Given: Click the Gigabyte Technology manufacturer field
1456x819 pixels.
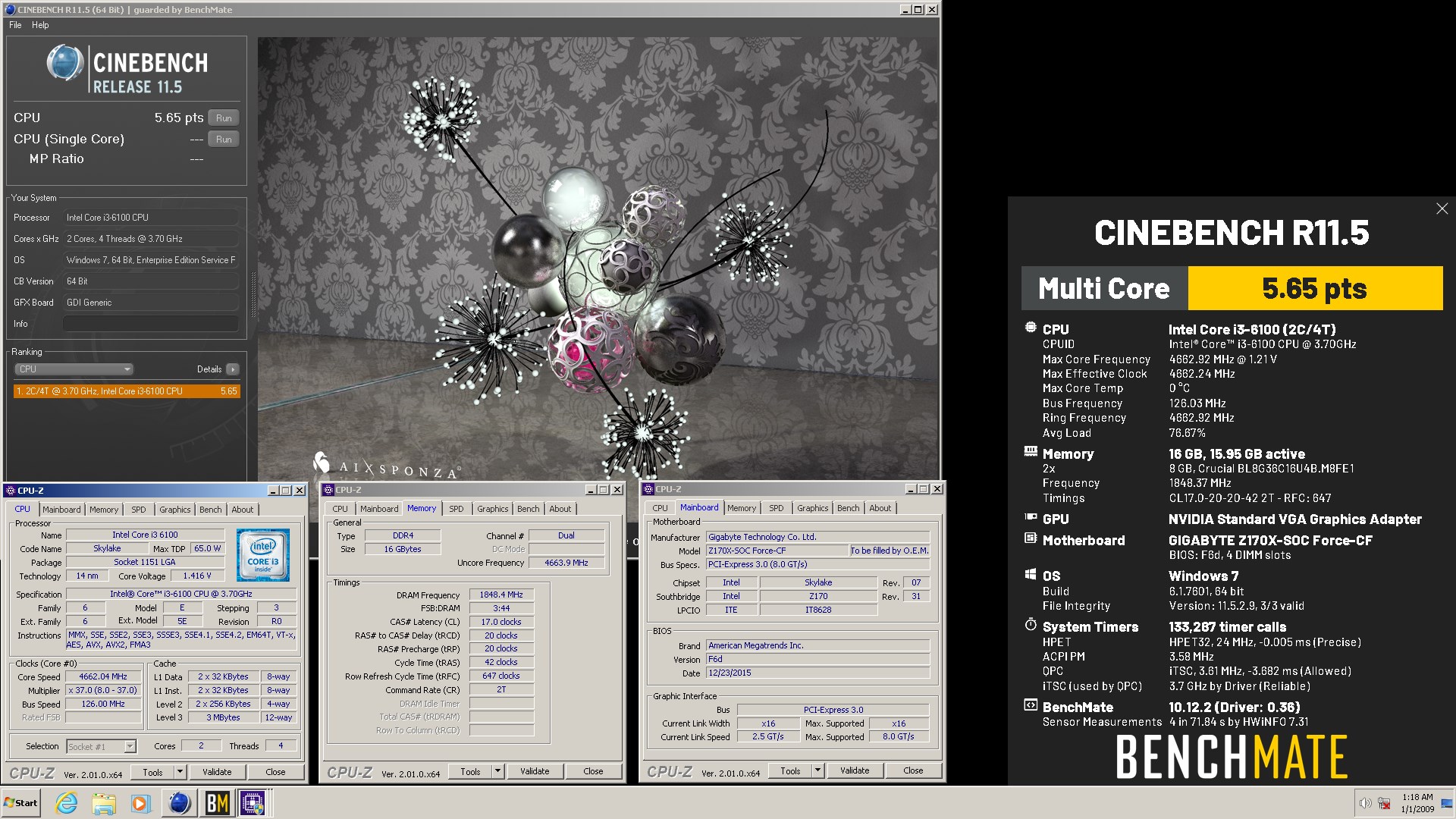Looking at the screenshot, I should point(817,537).
